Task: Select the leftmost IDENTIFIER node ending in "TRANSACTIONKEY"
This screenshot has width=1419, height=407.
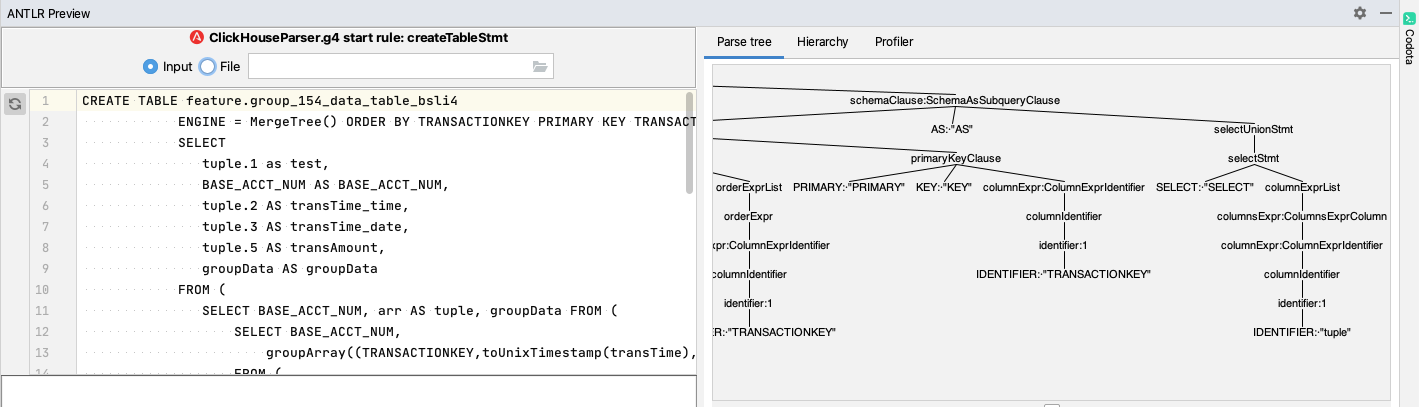Action: coord(775,332)
